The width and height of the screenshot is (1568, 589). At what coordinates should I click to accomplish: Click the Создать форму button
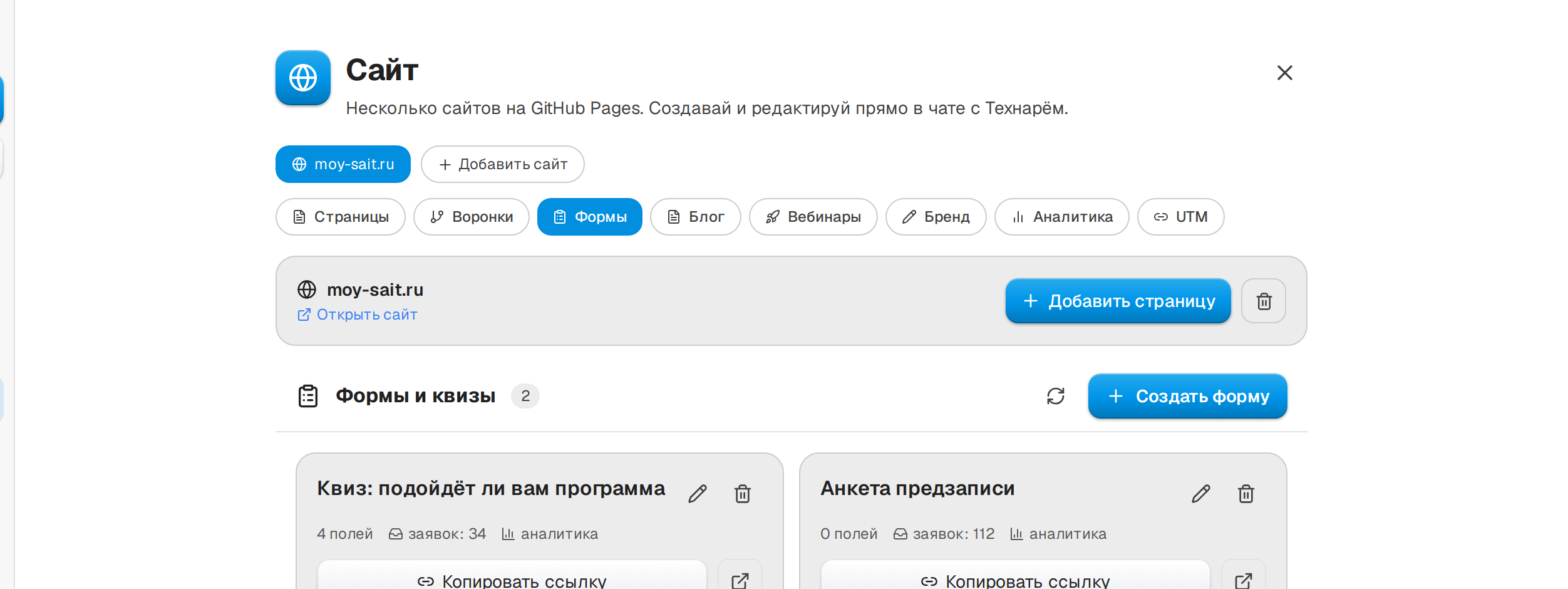pyautogui.click(x=1188, y=396)
